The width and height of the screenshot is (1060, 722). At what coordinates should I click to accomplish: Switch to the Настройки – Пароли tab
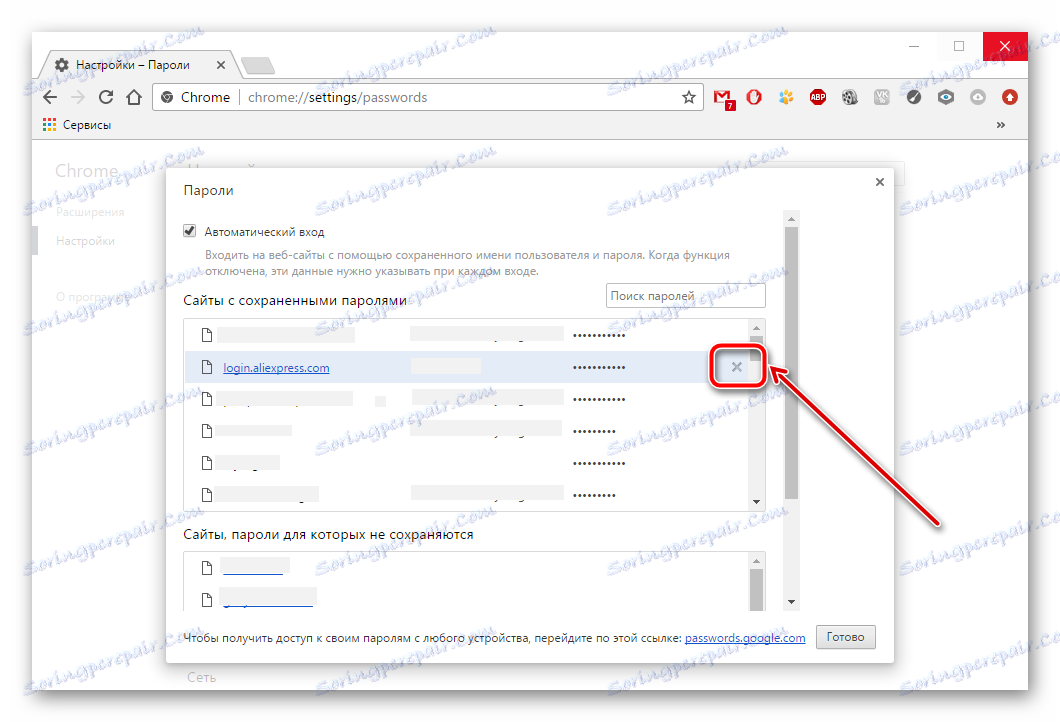[135, 63]
